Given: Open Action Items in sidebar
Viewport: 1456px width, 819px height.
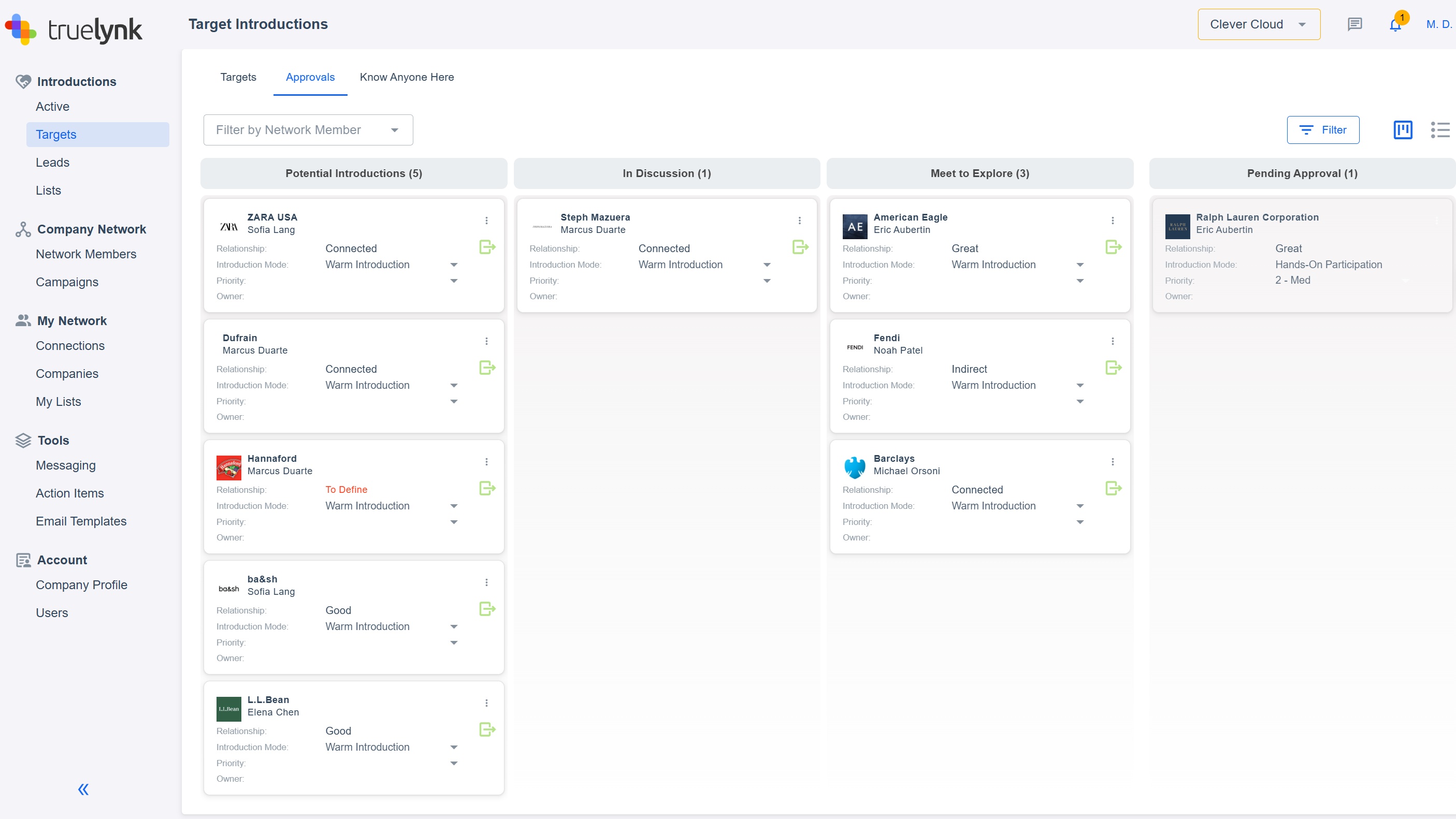Looking at the screenshot, I should tap(69, 494).
